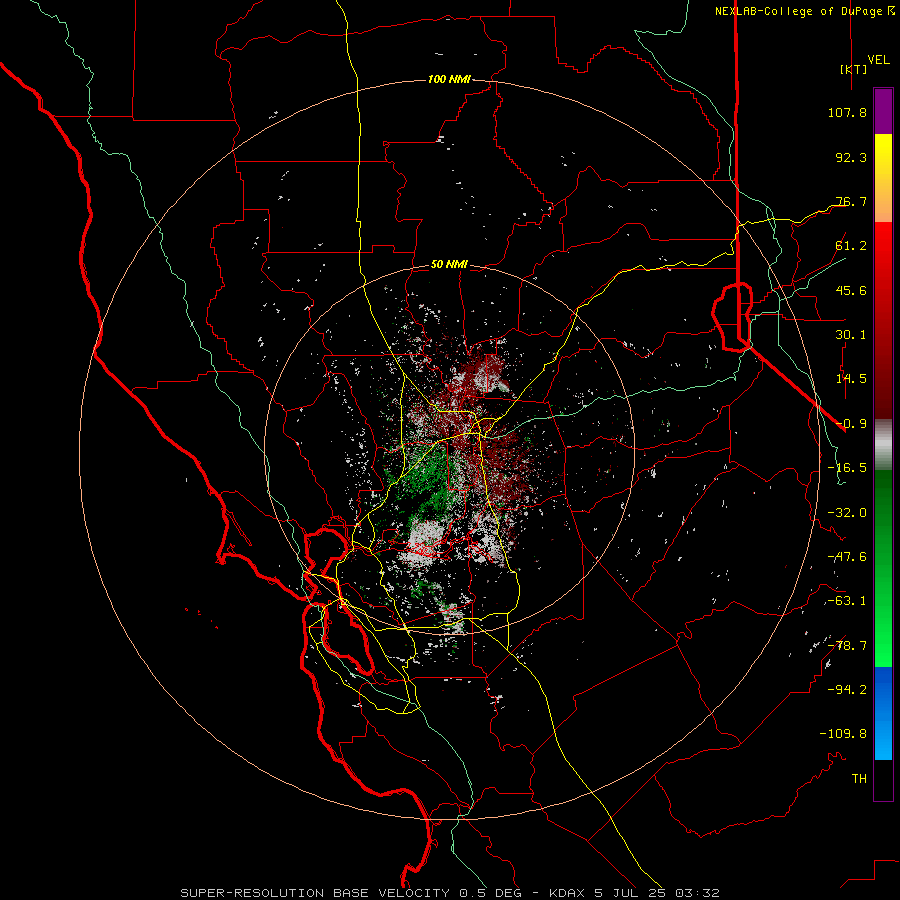Click the -0.9 legend value
Viewport: 900px width, 900px height.
coord(851,424)
